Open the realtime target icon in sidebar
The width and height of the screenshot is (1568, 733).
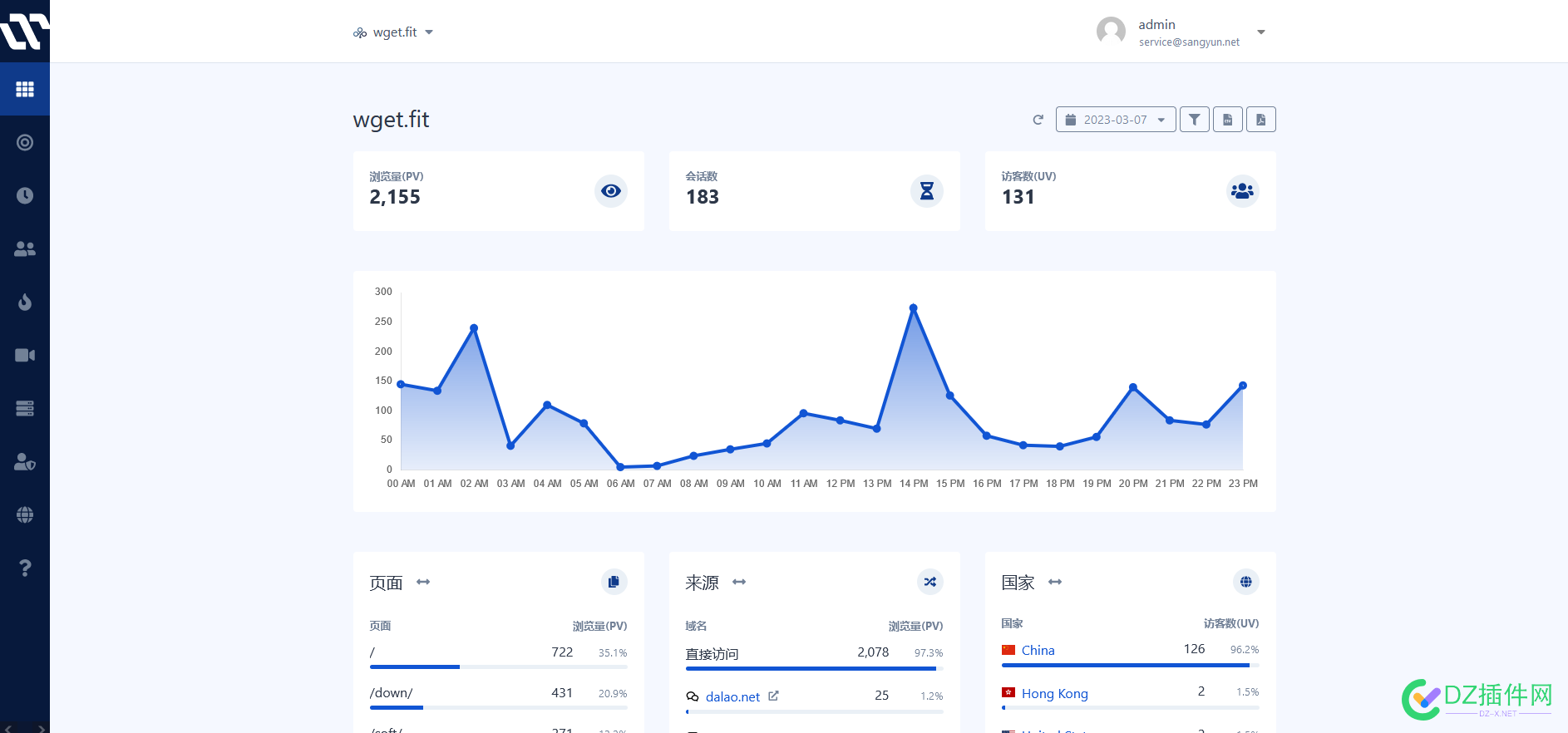click(25, 142)
